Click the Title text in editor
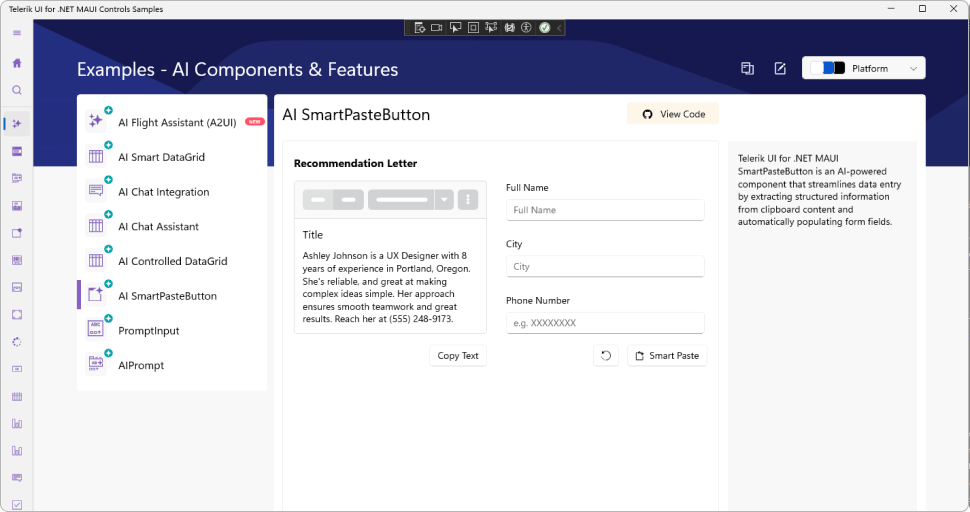Screen dimensions: 970x512 [312, 234]
